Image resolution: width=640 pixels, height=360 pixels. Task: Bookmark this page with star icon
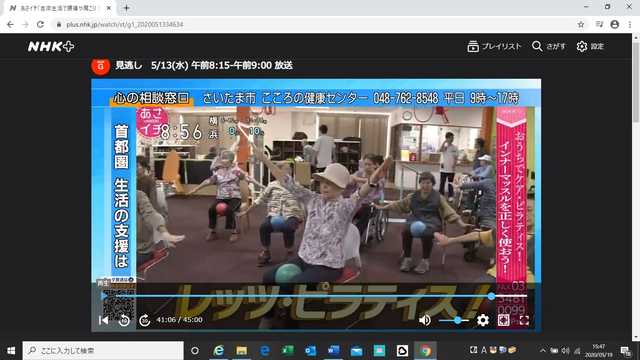click(x=581, y=24)
